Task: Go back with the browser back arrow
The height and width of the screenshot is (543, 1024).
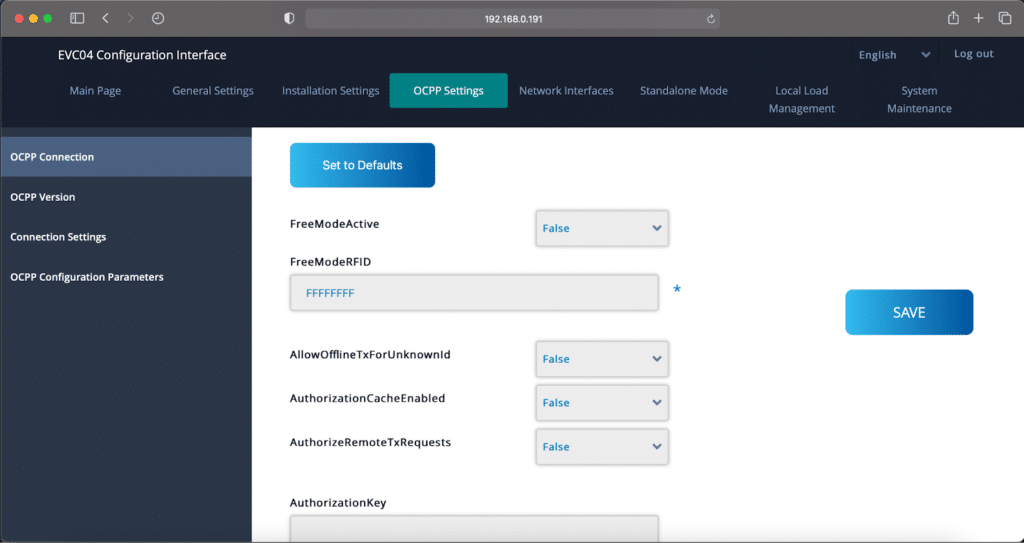Action: 105,18
